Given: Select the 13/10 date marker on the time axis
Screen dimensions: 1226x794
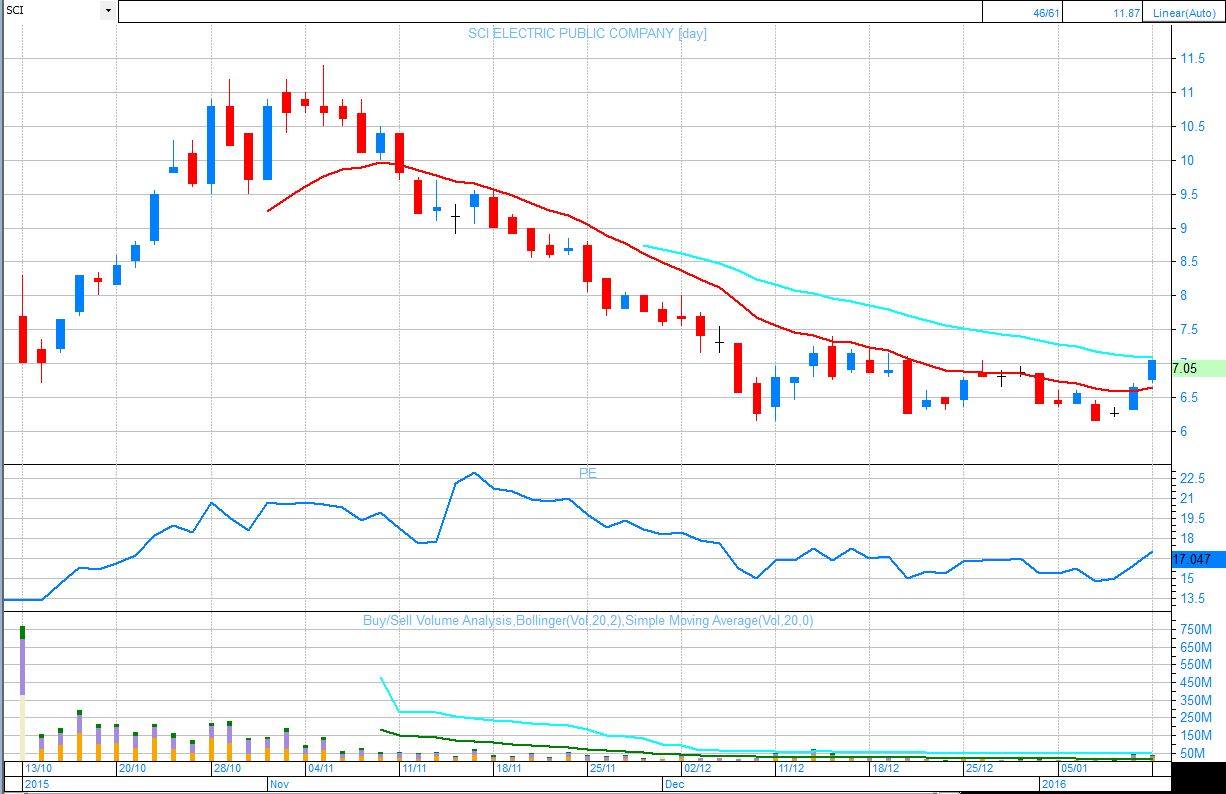Looking at the screenshot, I should click(38, 768).
